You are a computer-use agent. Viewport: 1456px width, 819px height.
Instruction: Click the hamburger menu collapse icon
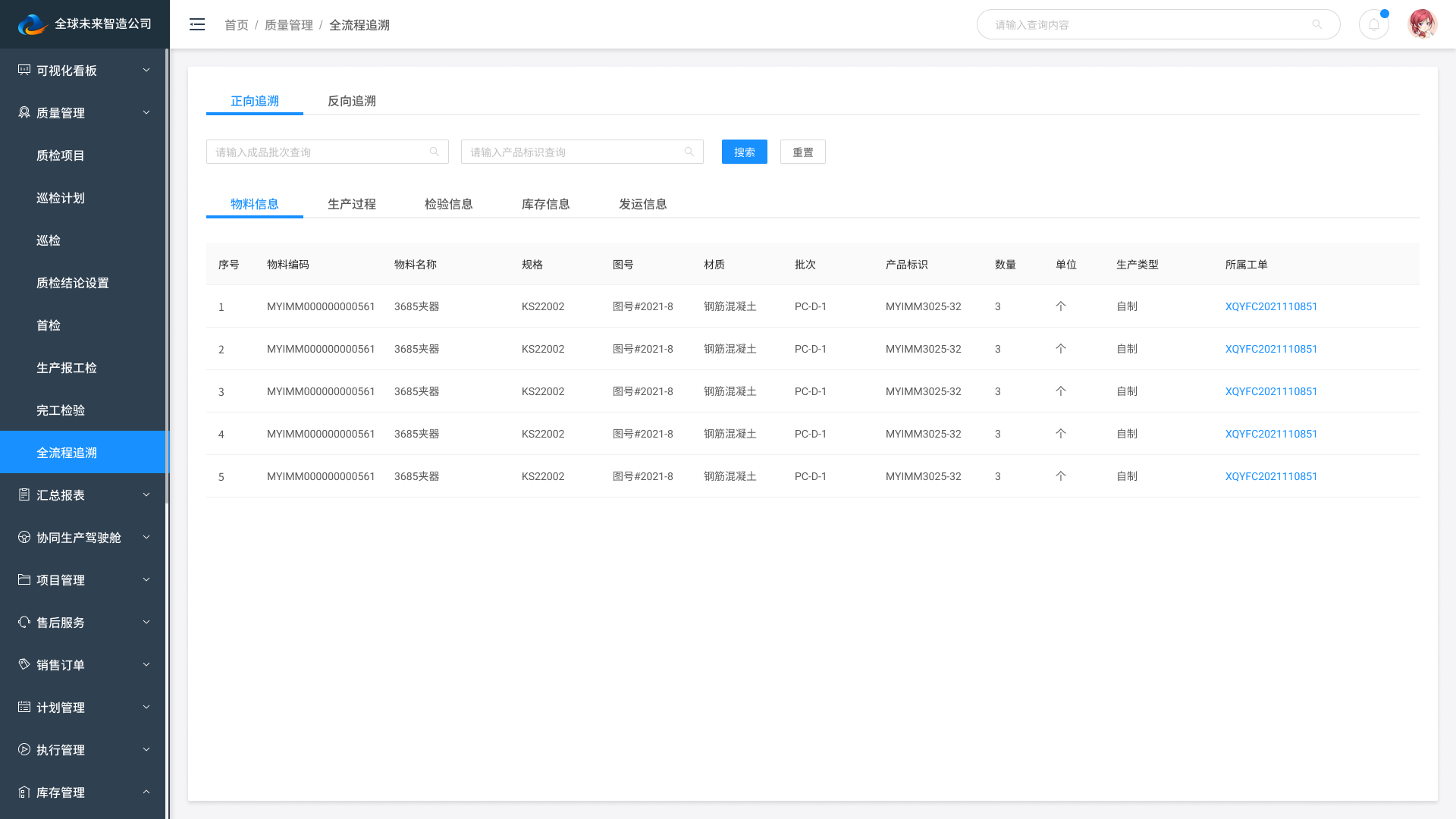pos(197,24)
